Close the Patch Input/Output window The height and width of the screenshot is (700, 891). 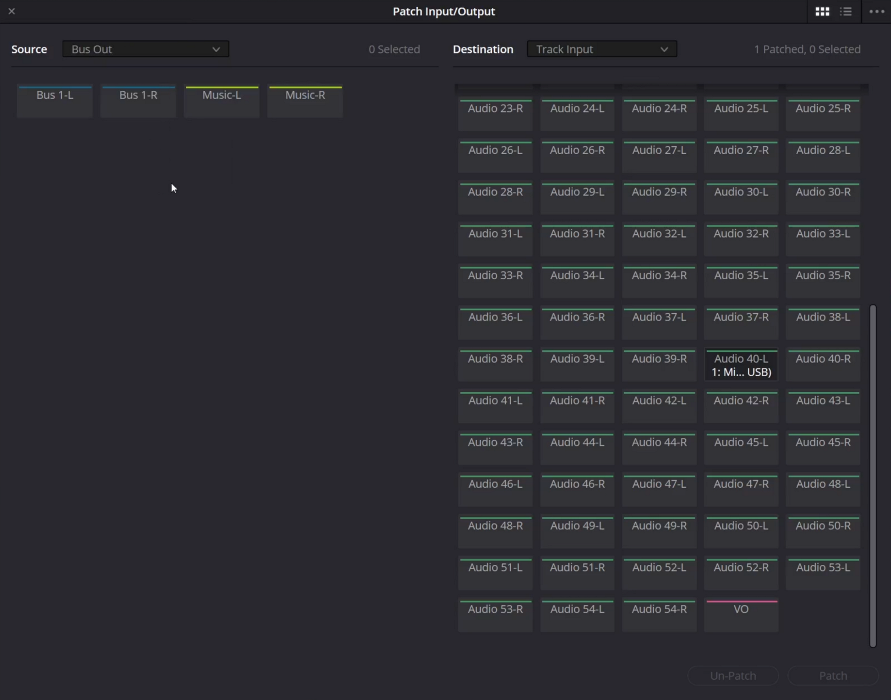tap(11, 11)
